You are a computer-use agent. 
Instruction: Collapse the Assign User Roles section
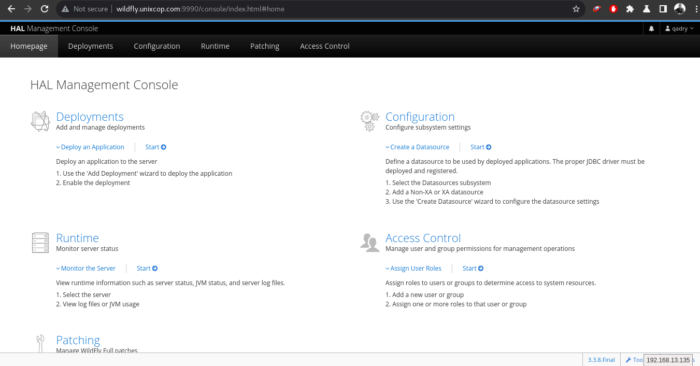[413, 268]
